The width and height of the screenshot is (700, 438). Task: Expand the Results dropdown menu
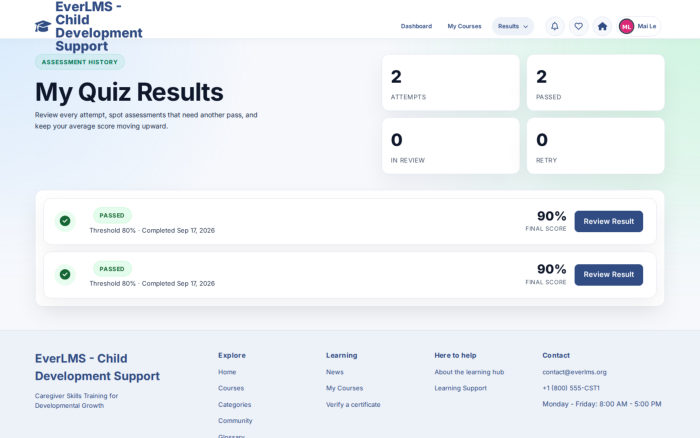(x=513, y=26)
